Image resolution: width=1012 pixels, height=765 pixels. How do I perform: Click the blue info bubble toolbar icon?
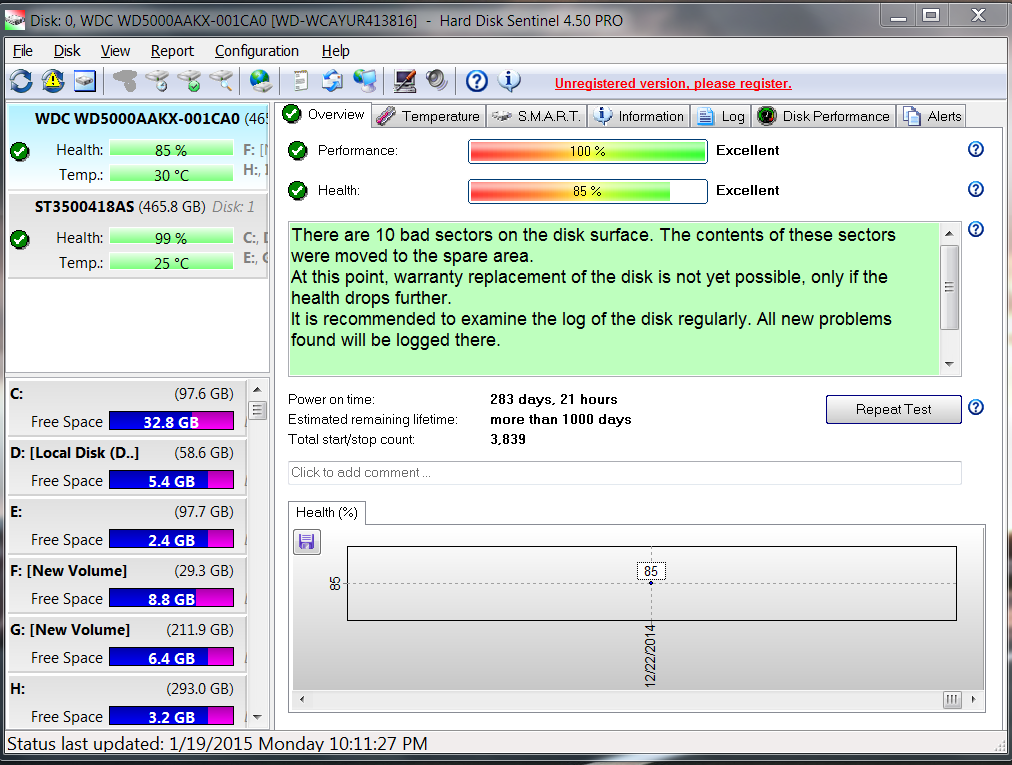click(509, 81)
